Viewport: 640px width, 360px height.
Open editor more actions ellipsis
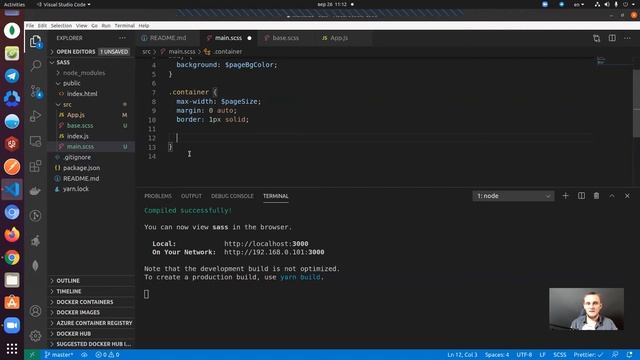coord(627,38)
